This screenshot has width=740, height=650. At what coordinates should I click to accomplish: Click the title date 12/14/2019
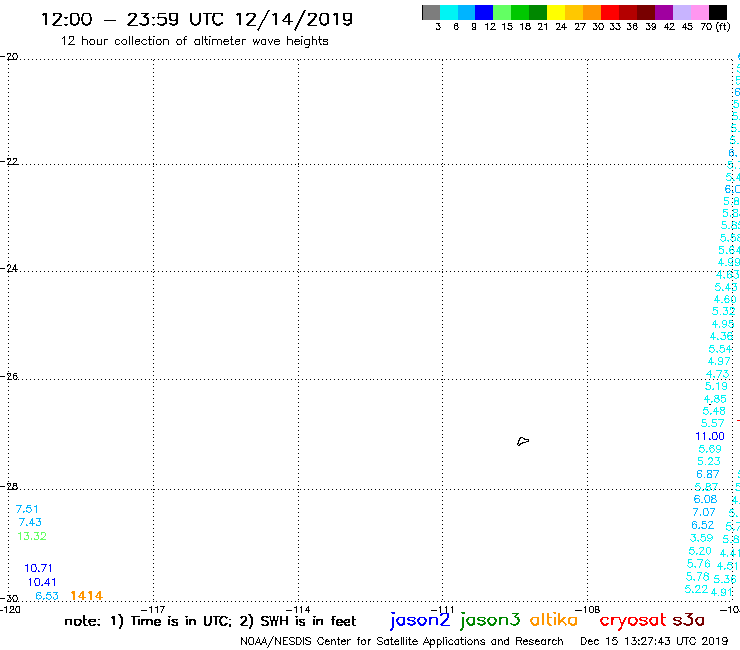(x=294, y=19)
